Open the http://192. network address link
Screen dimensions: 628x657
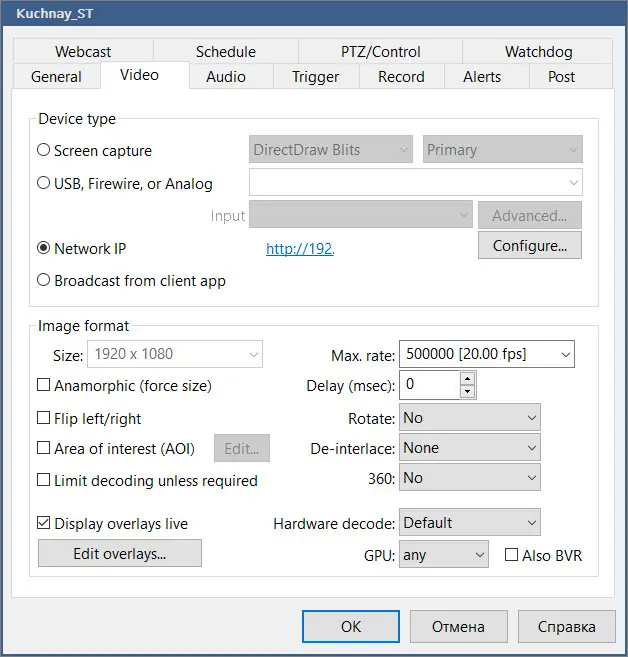coord(300,249)
